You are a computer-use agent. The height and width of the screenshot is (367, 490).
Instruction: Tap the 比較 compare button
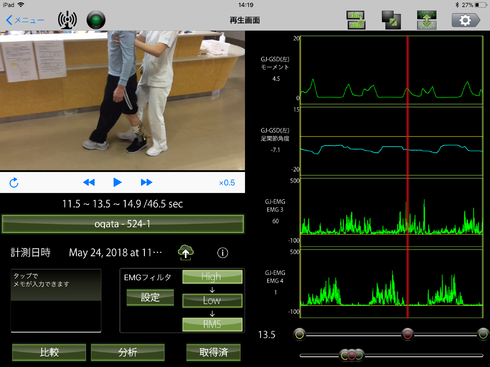[x=49, y=352]
